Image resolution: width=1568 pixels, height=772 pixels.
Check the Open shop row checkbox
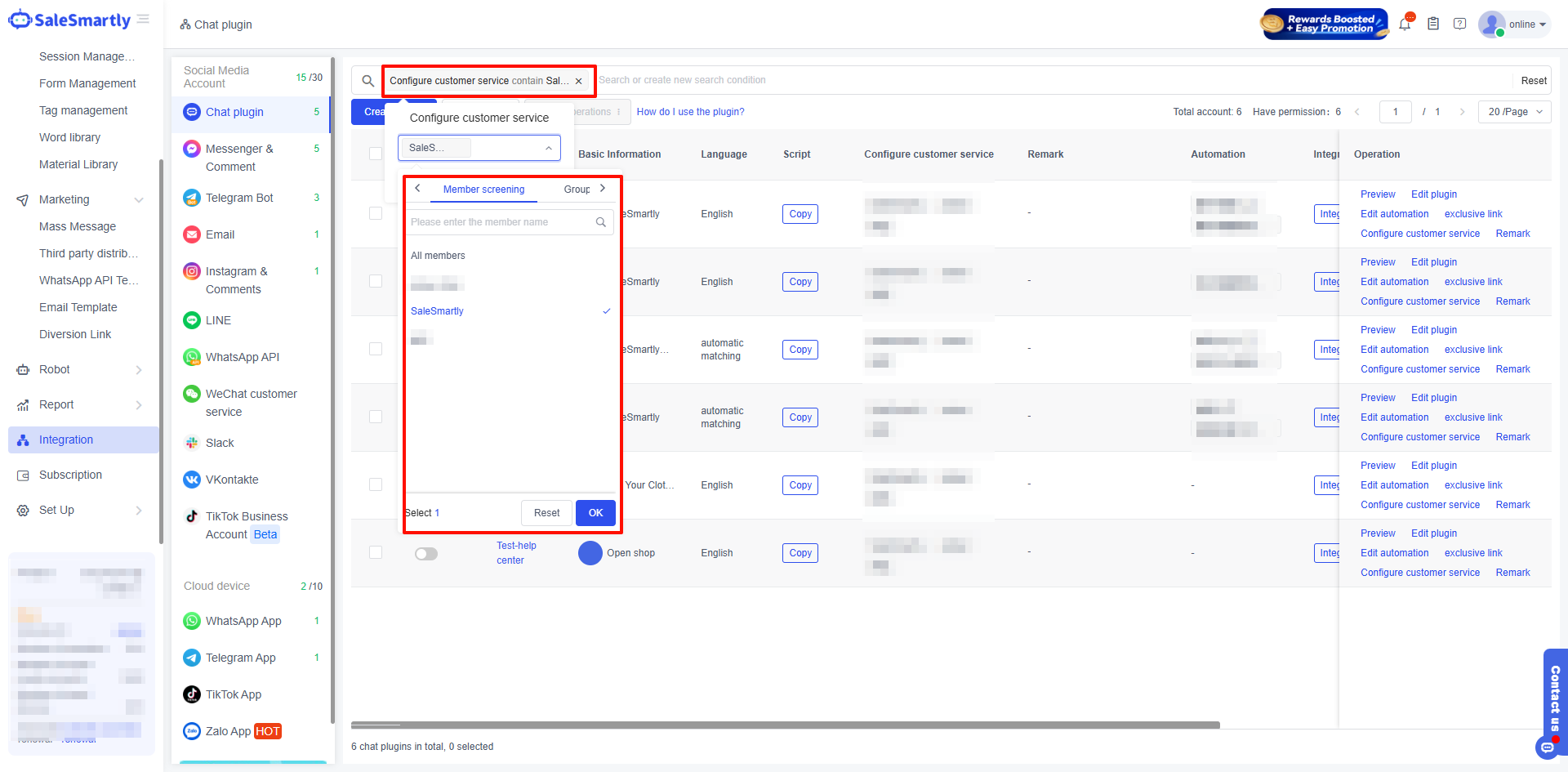tap(376, 552)
